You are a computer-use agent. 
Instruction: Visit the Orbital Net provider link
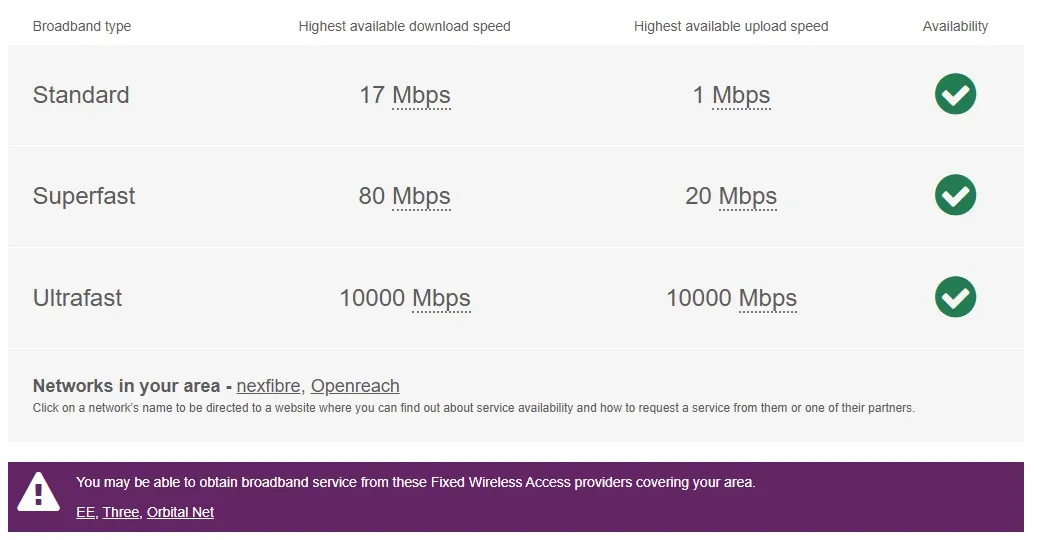pyautogui.click(x=180, y=512)
